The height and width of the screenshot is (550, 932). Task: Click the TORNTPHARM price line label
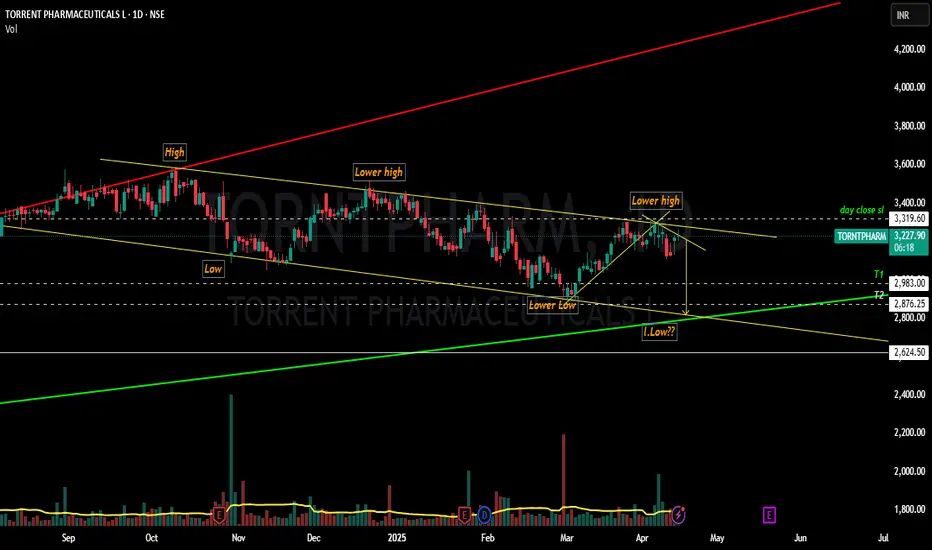(x=861, y=237)
